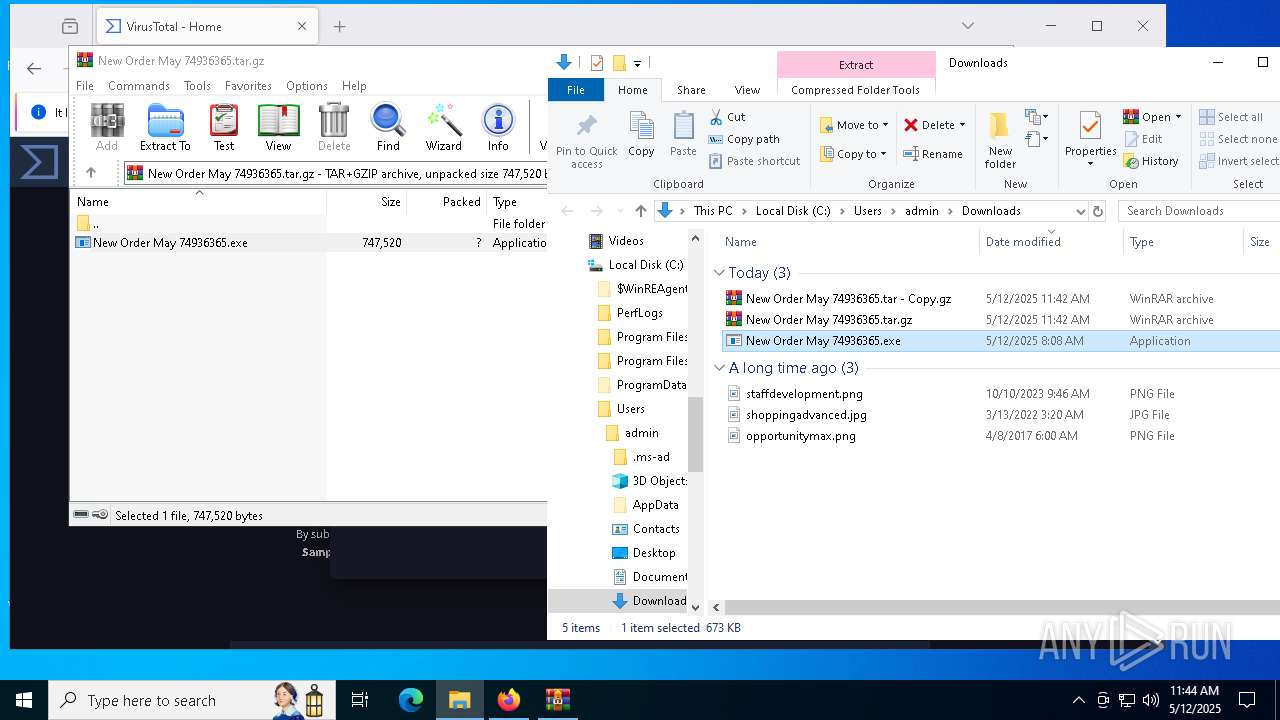Screen dimensions: 1280x720
Task: Click the Local Disk (C:) breadcrumb
Action: coord(793,211)
